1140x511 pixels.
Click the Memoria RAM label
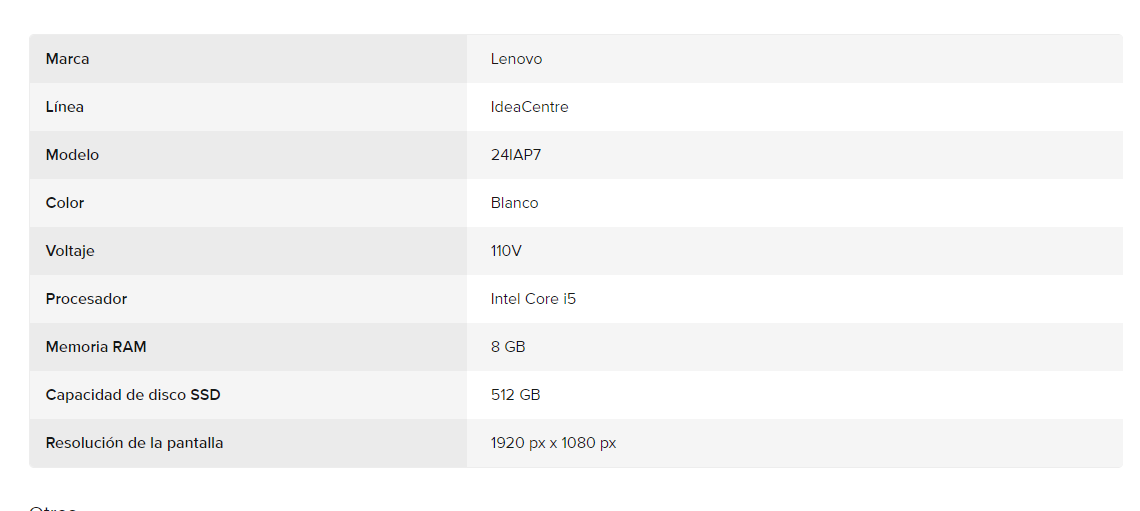[x=96, y=347]
